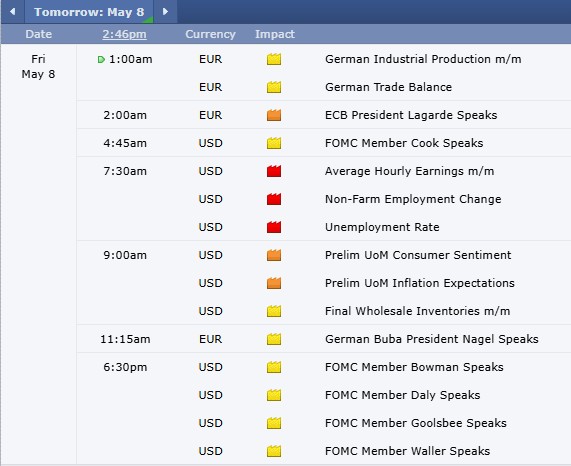Go to previous day with left arrow
The image size is (571, 466).
coord(13,12)
